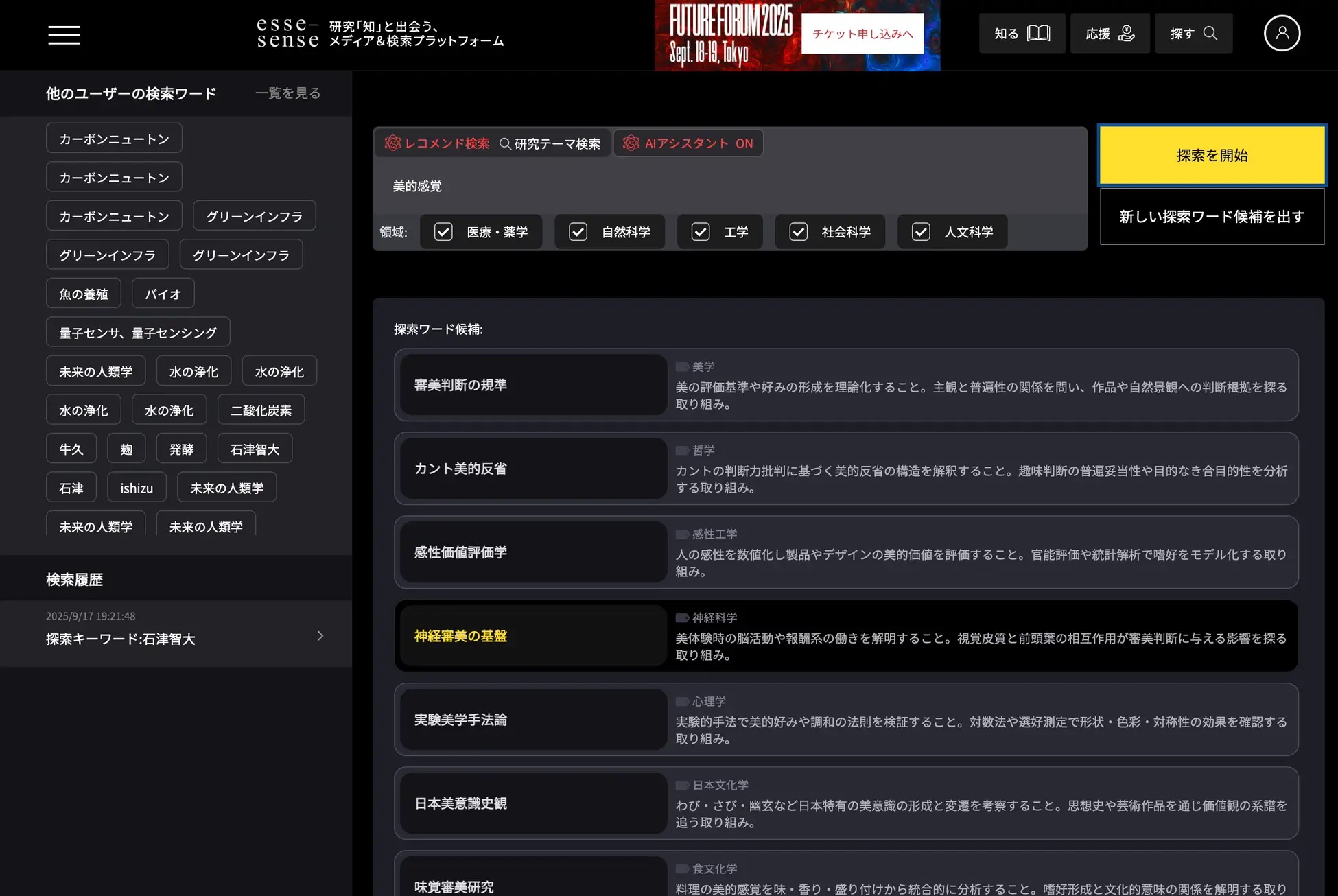Uncheck the 医療・薬学 checkbox
Viewport: 1338px width, 896px height.
click(x=443, y=232)
